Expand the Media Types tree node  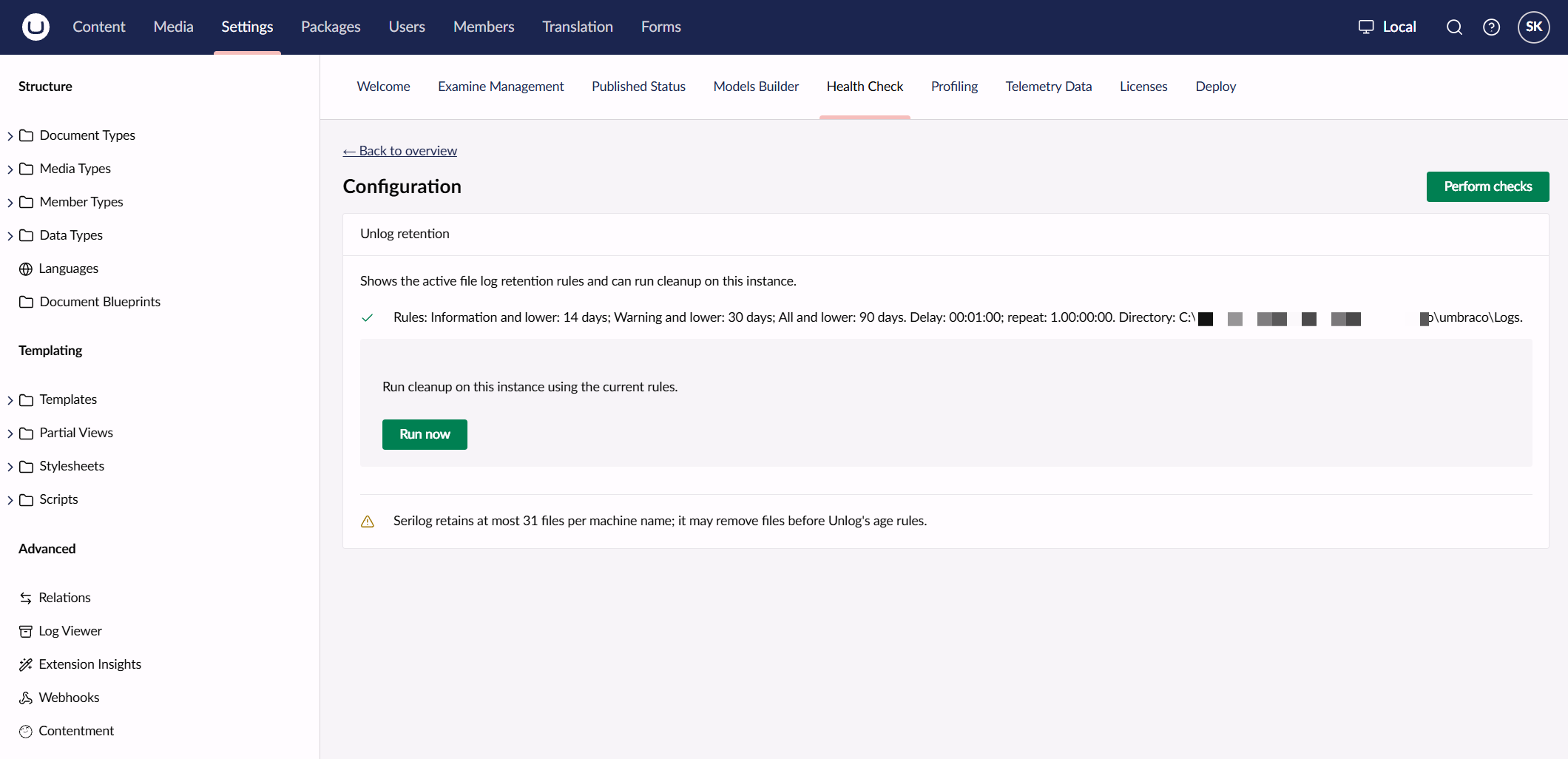point(10,169)
